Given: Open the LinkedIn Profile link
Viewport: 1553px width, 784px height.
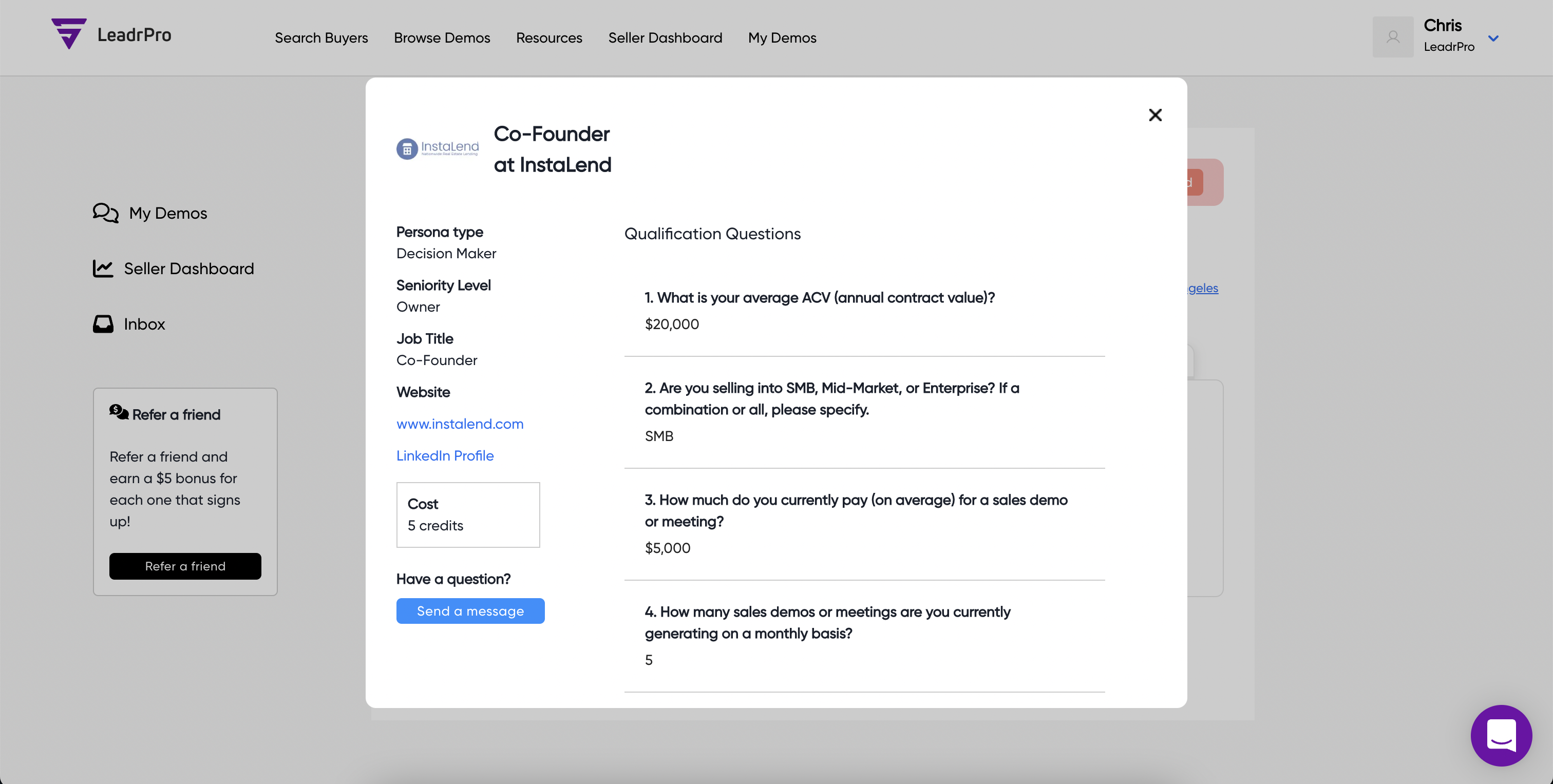Looking at the screenshot, I should (x=445, y=455).
